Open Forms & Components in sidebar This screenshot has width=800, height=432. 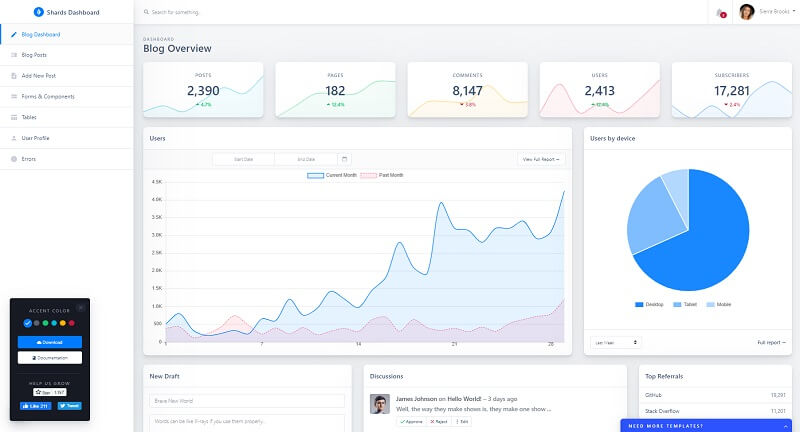point(48,96)
